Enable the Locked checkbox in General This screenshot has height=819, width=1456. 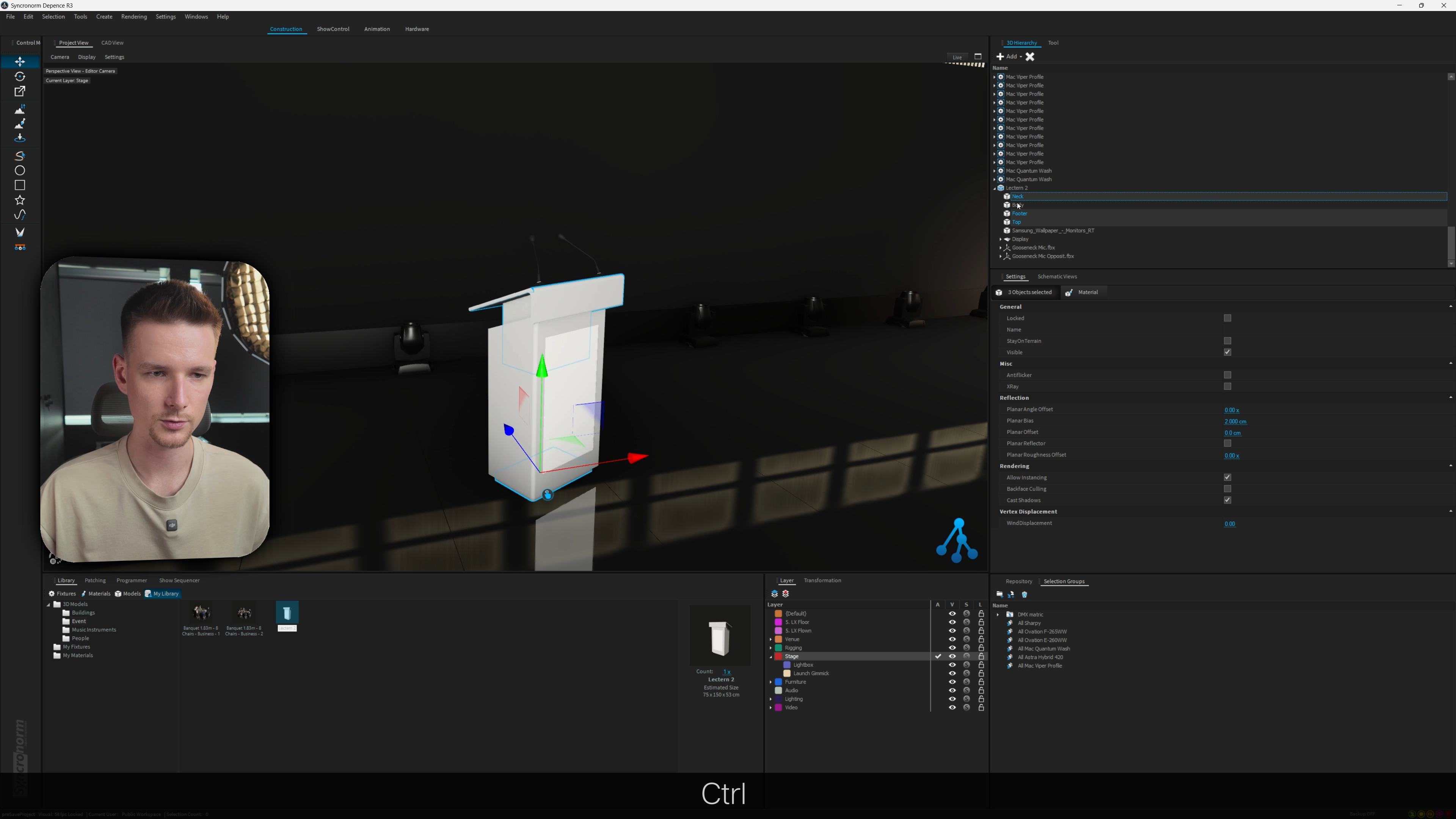point(1227,318)
